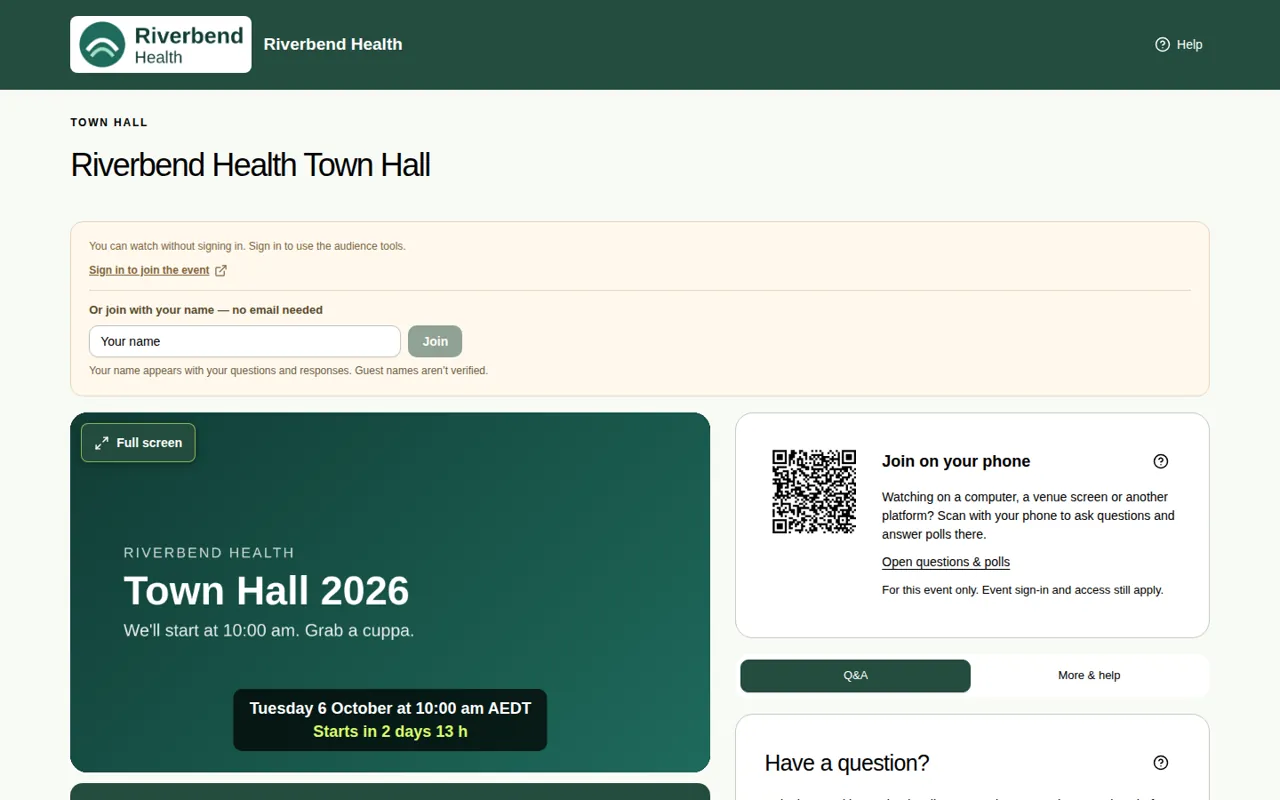
Task: Switch to the Q&A tab
Action: (x=855, y=676)
